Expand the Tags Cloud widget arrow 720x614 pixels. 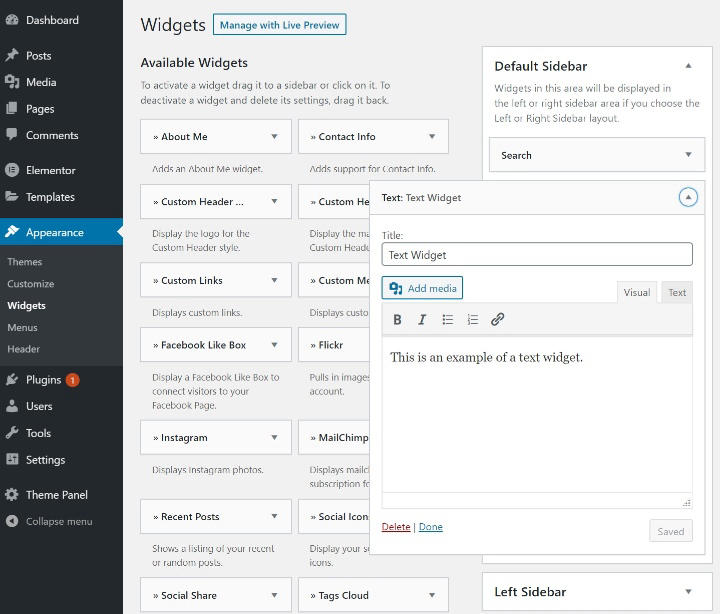tap(432, 595)
